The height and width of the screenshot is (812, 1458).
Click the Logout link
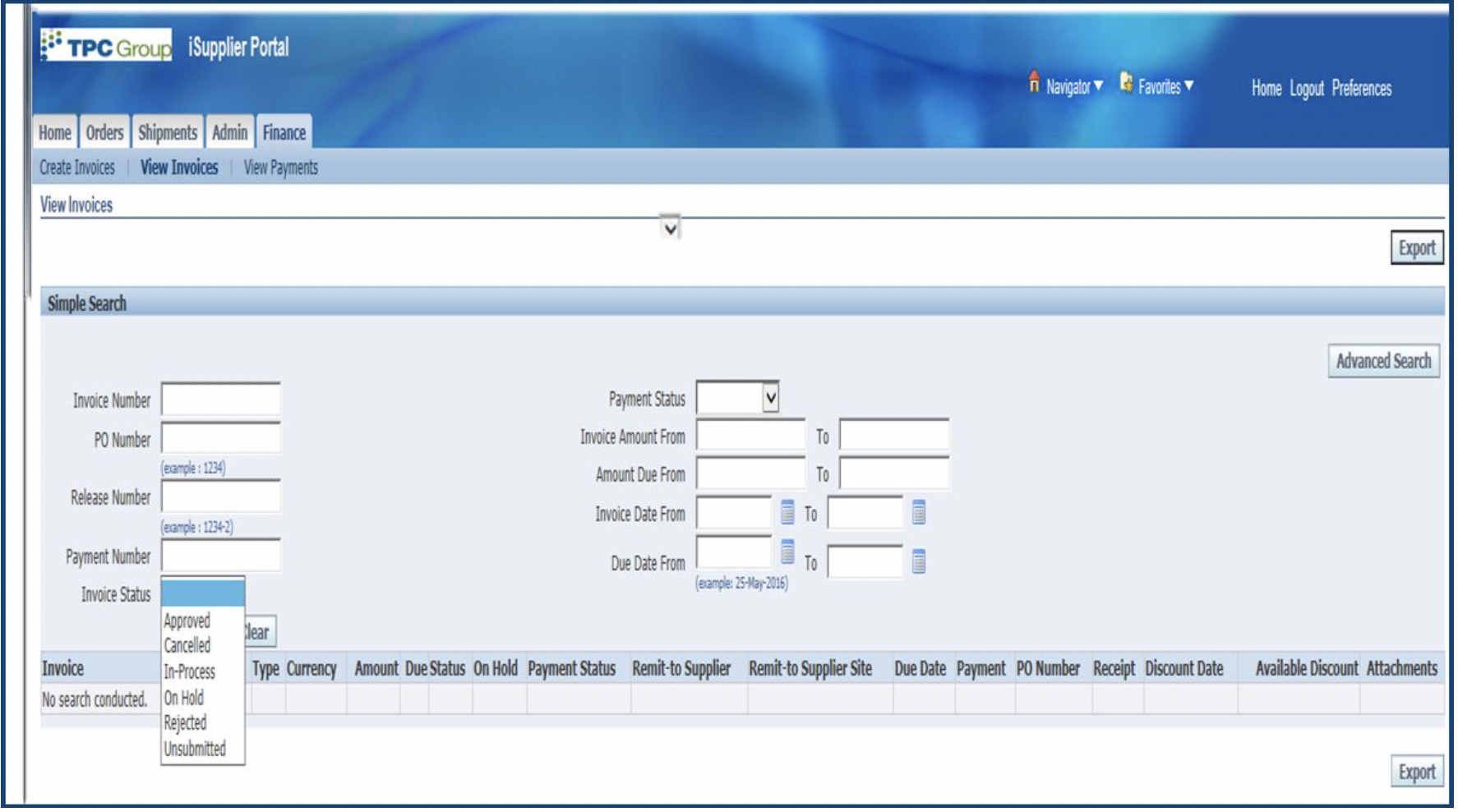1307,88
